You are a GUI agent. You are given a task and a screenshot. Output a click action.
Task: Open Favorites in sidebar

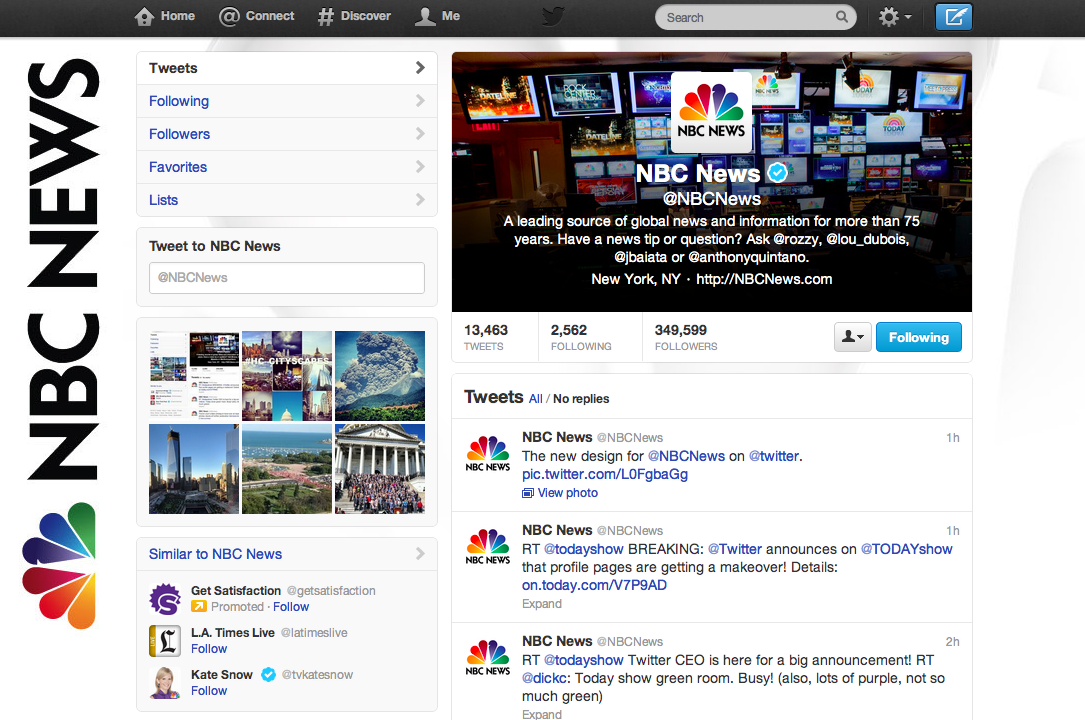pos(287,167)
